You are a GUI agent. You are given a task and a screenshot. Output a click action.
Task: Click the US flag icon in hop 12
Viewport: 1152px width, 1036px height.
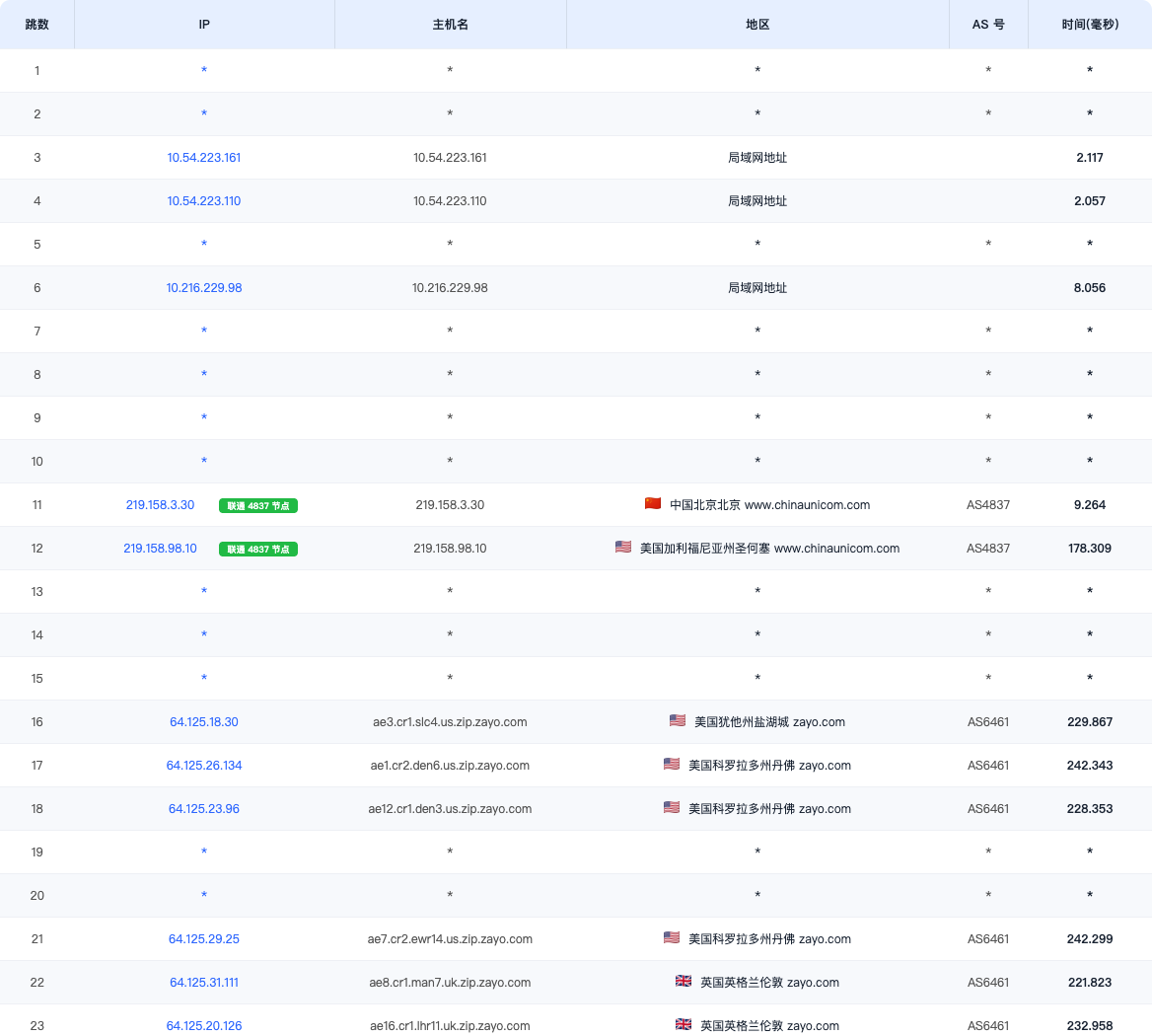click(x=623, y=547)
